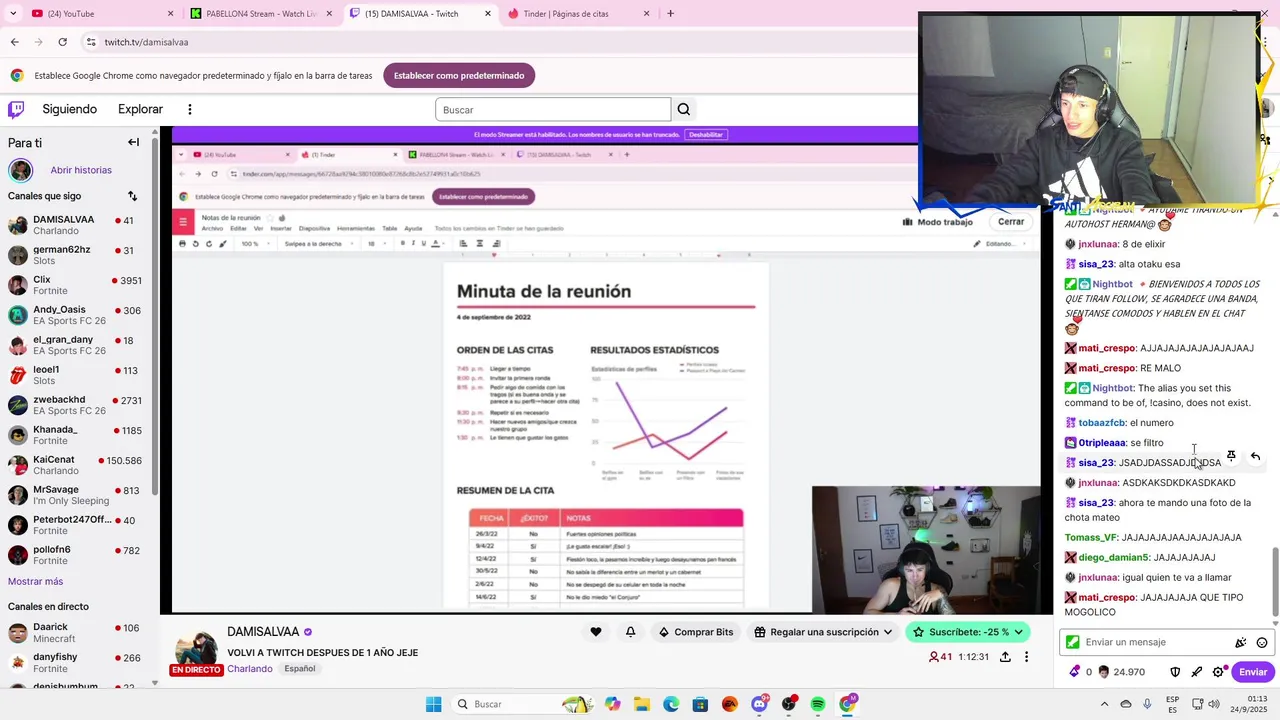Sort followed channels with the arrows icon
The image size is (1280, 720).
pos(132,196)
